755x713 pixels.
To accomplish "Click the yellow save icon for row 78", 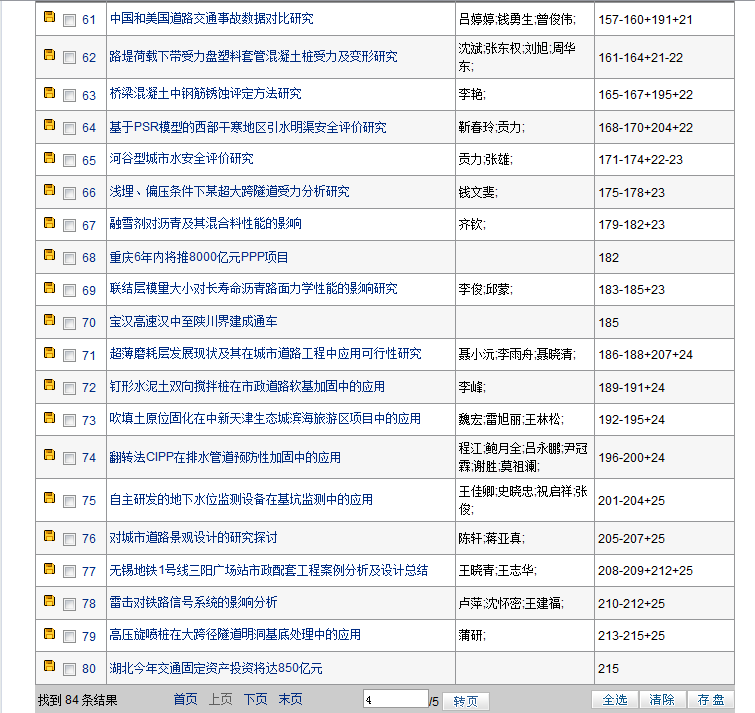I will (49, 602).
